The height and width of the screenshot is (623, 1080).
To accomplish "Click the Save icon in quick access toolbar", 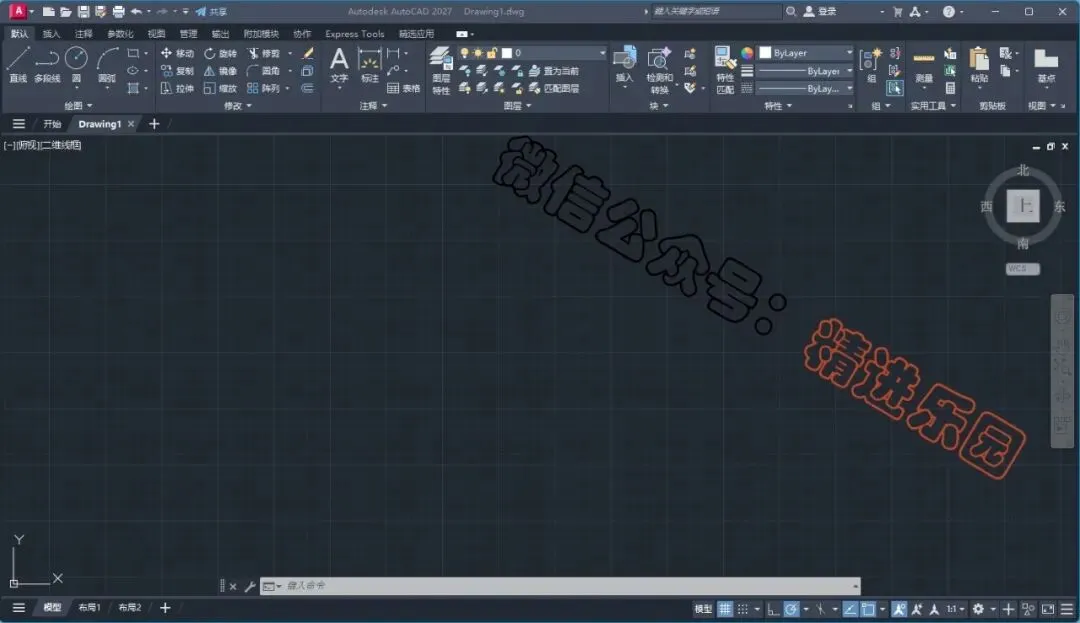I will click(83, 12).
